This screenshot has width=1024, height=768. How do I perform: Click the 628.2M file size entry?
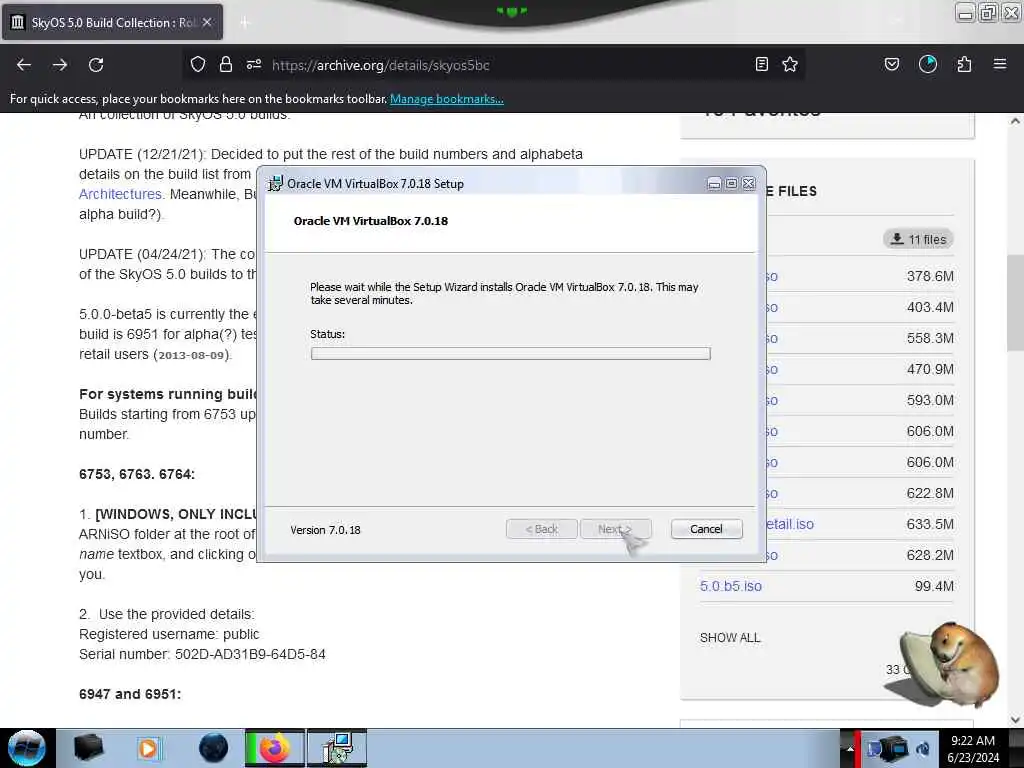[930, 555]
